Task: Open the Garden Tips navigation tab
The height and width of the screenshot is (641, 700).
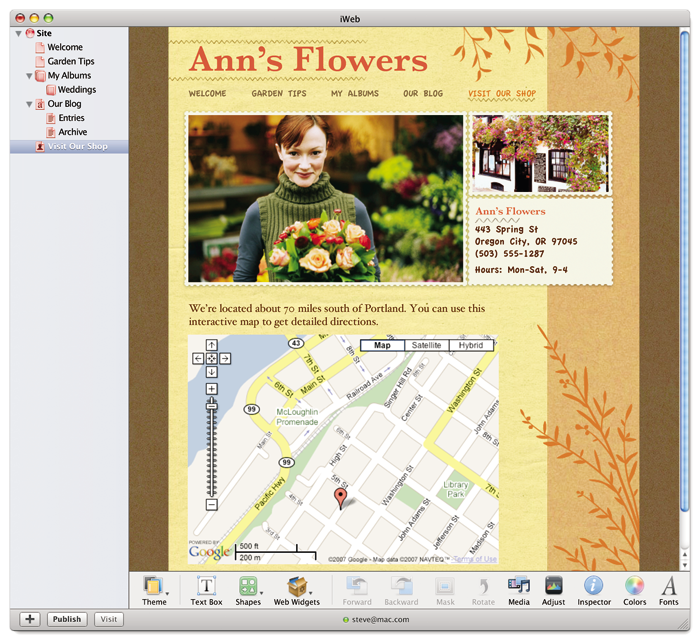Action: point(279,93)
